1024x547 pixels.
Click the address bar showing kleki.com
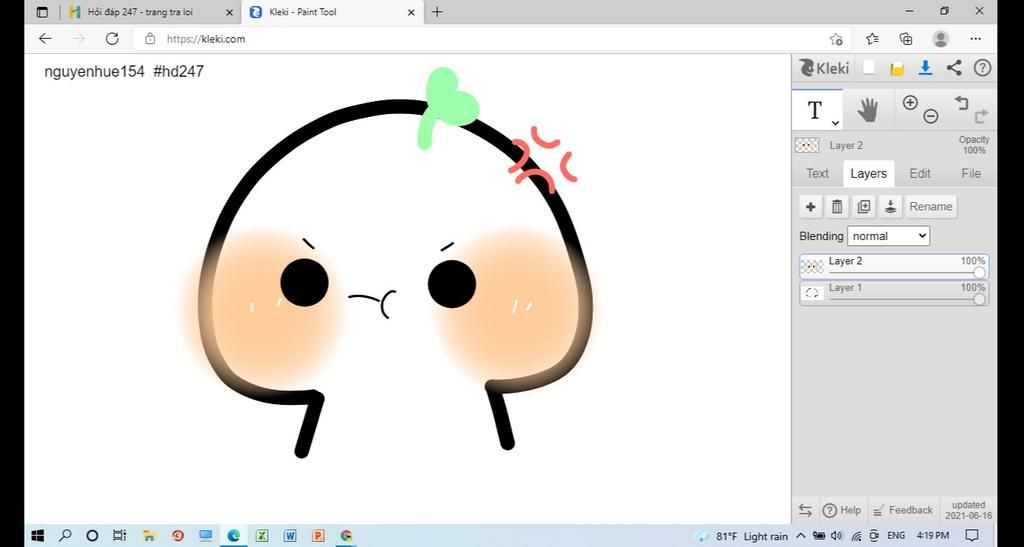pos(483,39)
